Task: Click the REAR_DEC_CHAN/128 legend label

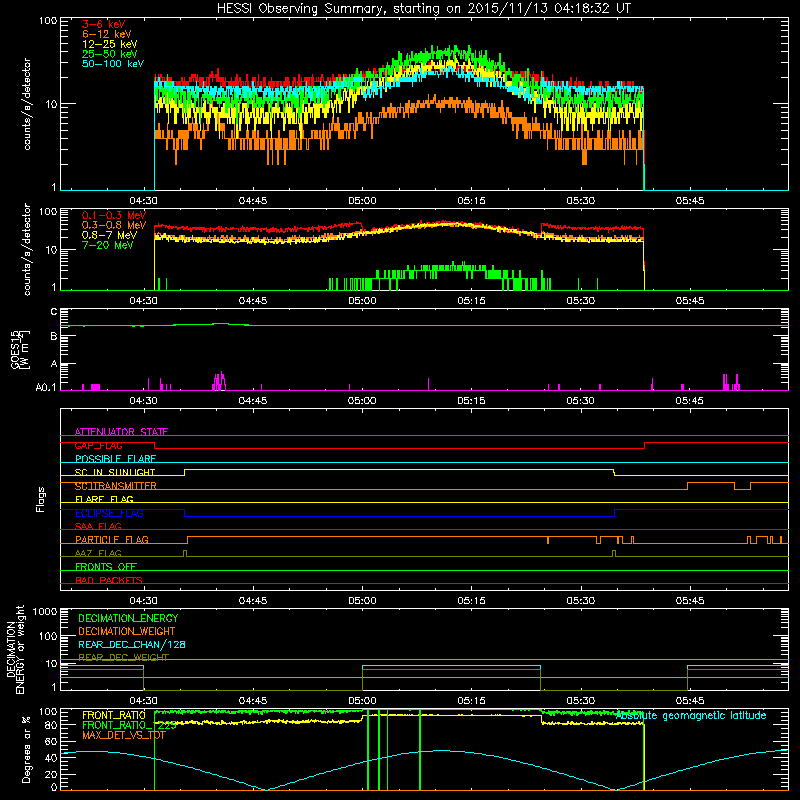Action: point(132,645)
